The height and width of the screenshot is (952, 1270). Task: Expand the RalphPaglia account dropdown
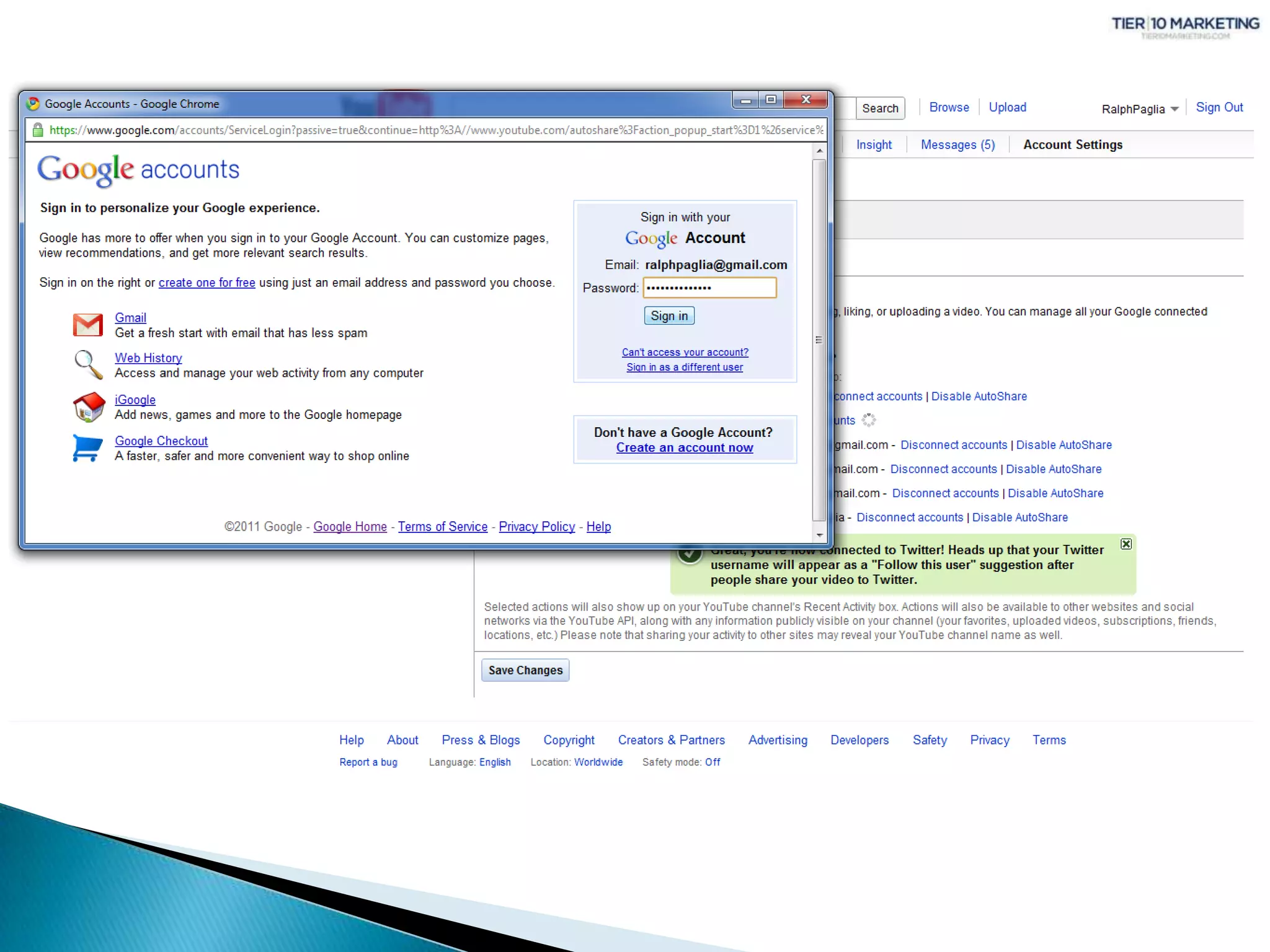tap(1174, 109)
